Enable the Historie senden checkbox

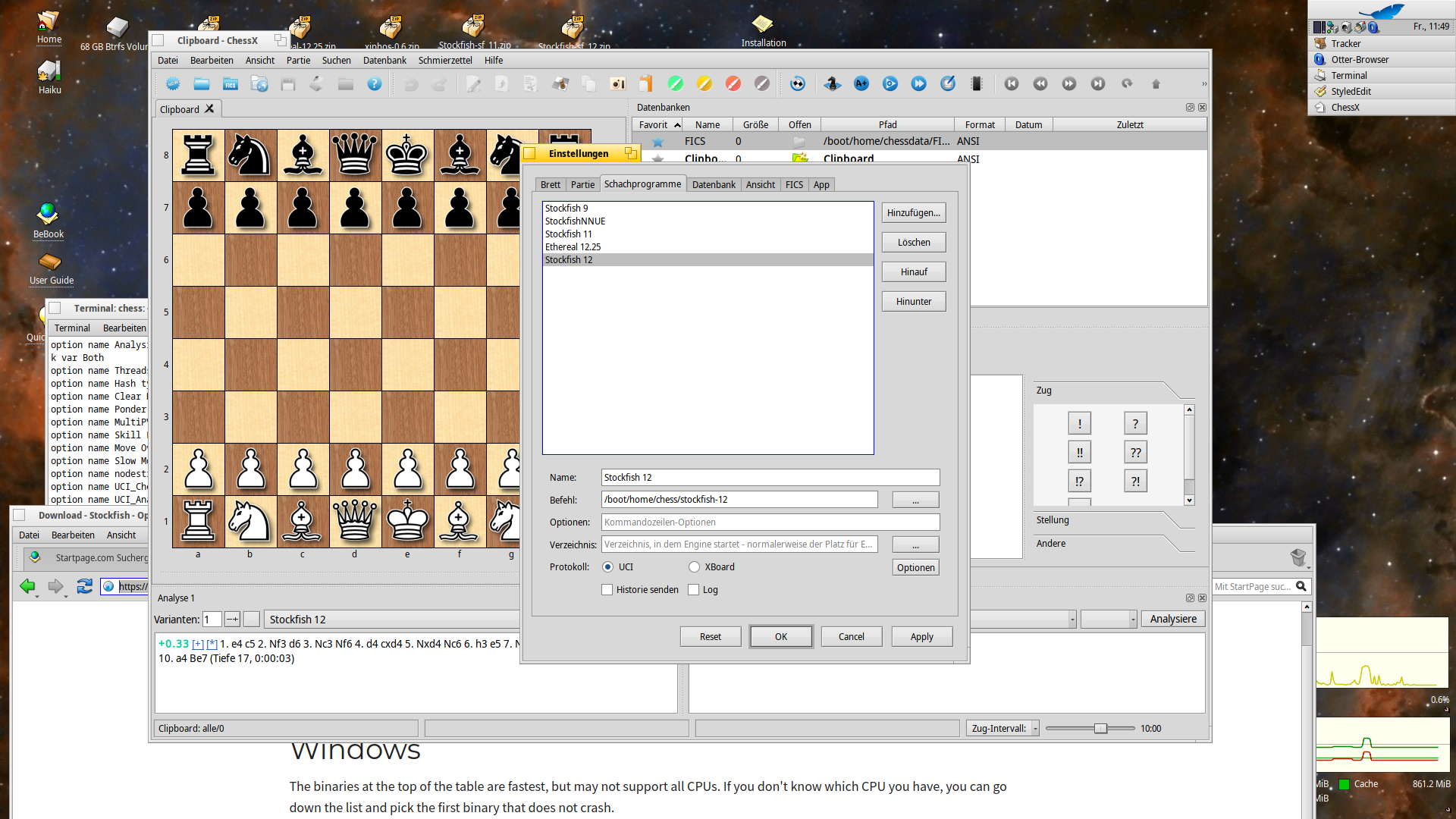pos(607,589)
